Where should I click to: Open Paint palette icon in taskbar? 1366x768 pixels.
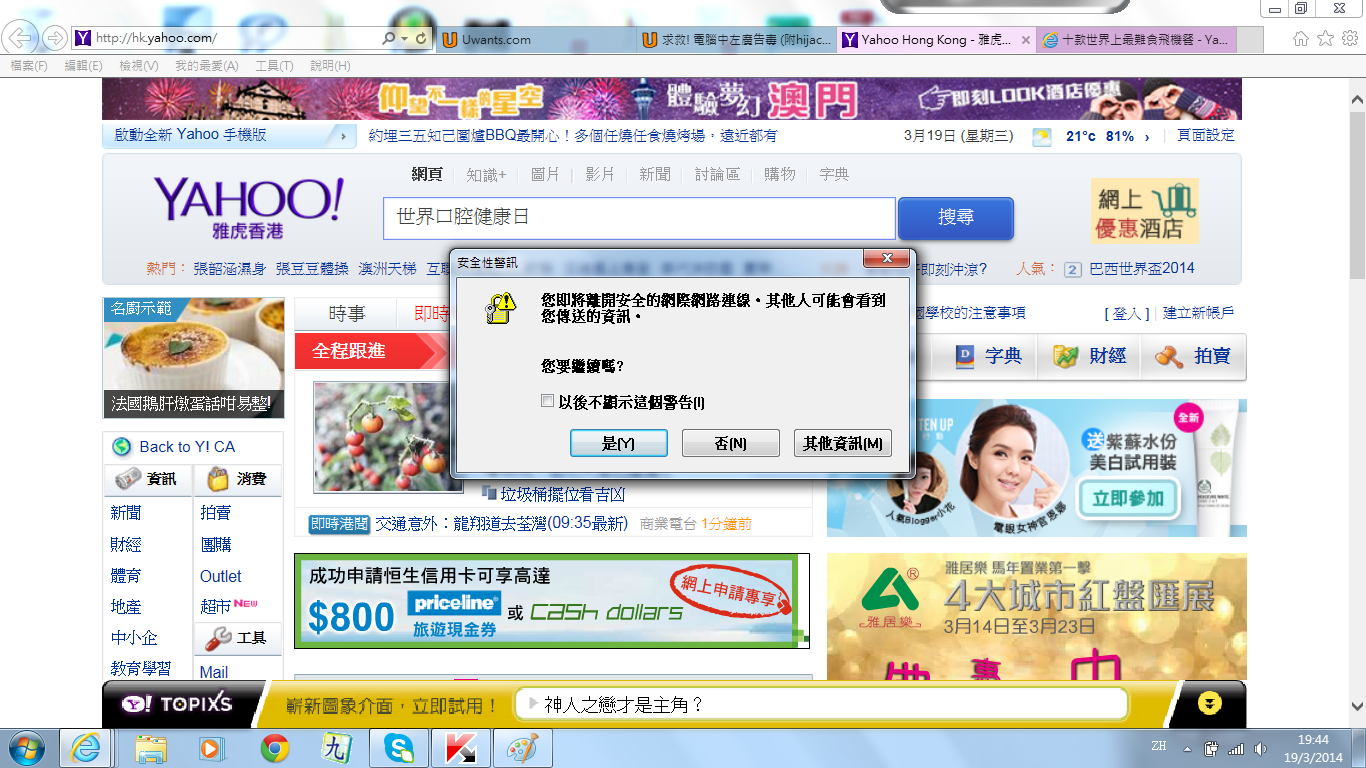coord(523,748)
